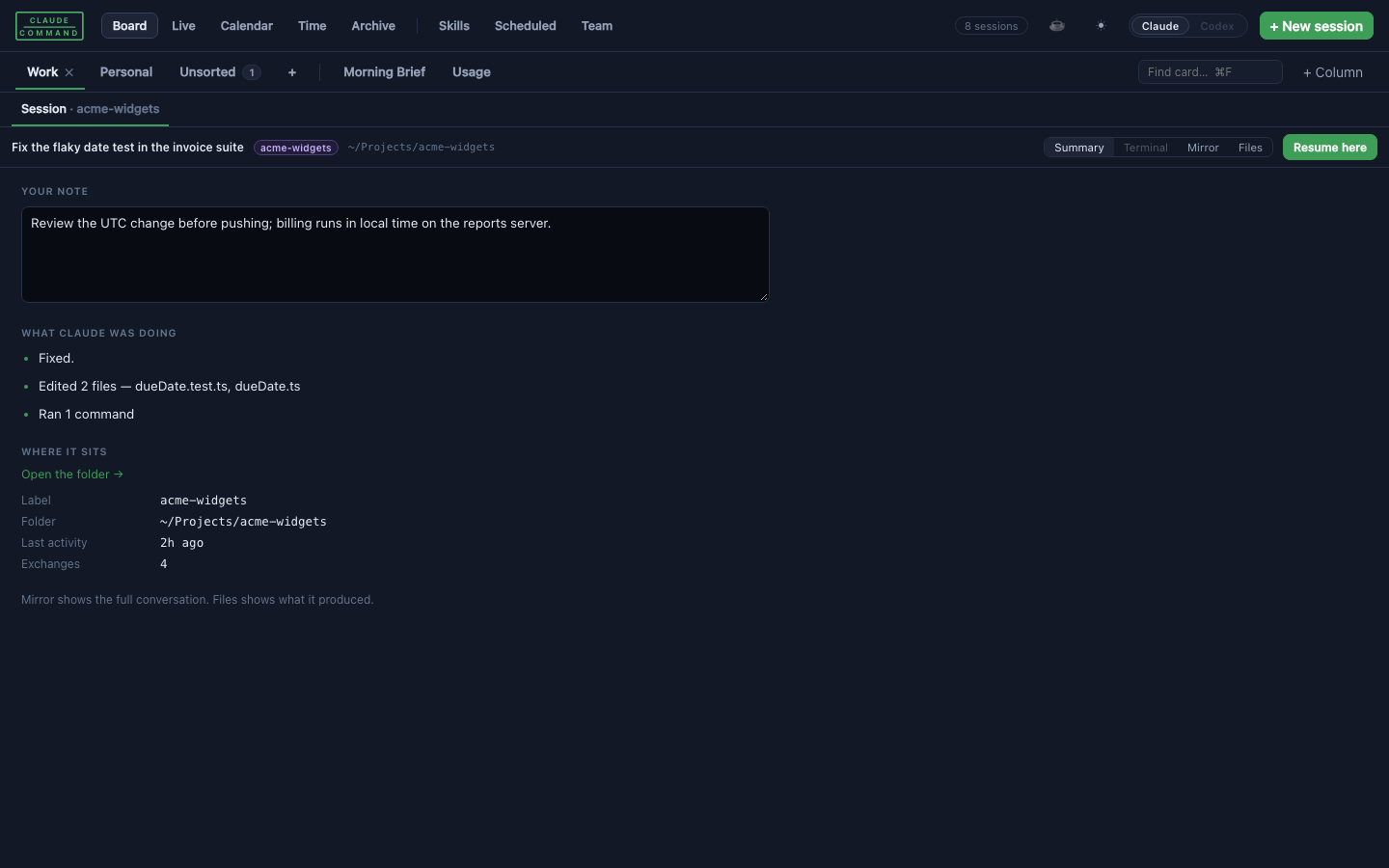Image resolution: width=1389 pixels, height=868 pixels.
Task: Click in the Find card search field
Action: pos(1211,72)
